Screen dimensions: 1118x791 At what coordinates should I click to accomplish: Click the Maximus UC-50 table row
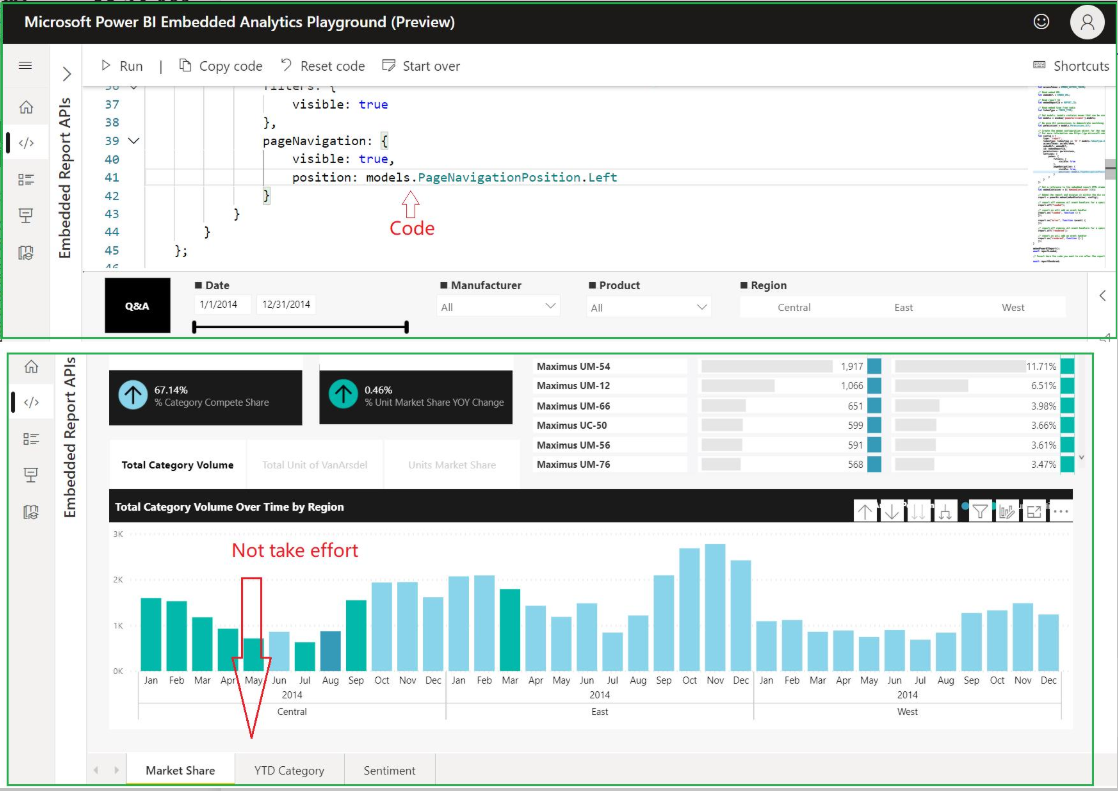pyautogui.click(x=804, y=425)
